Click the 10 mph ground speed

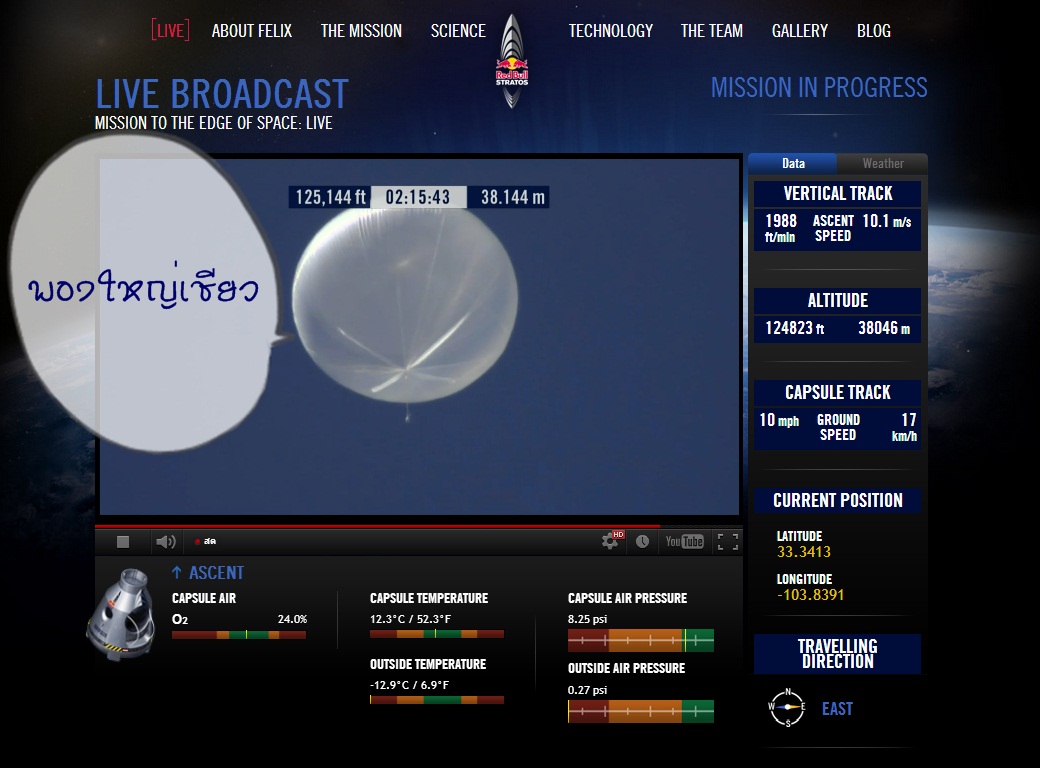(x=779, y=420)
